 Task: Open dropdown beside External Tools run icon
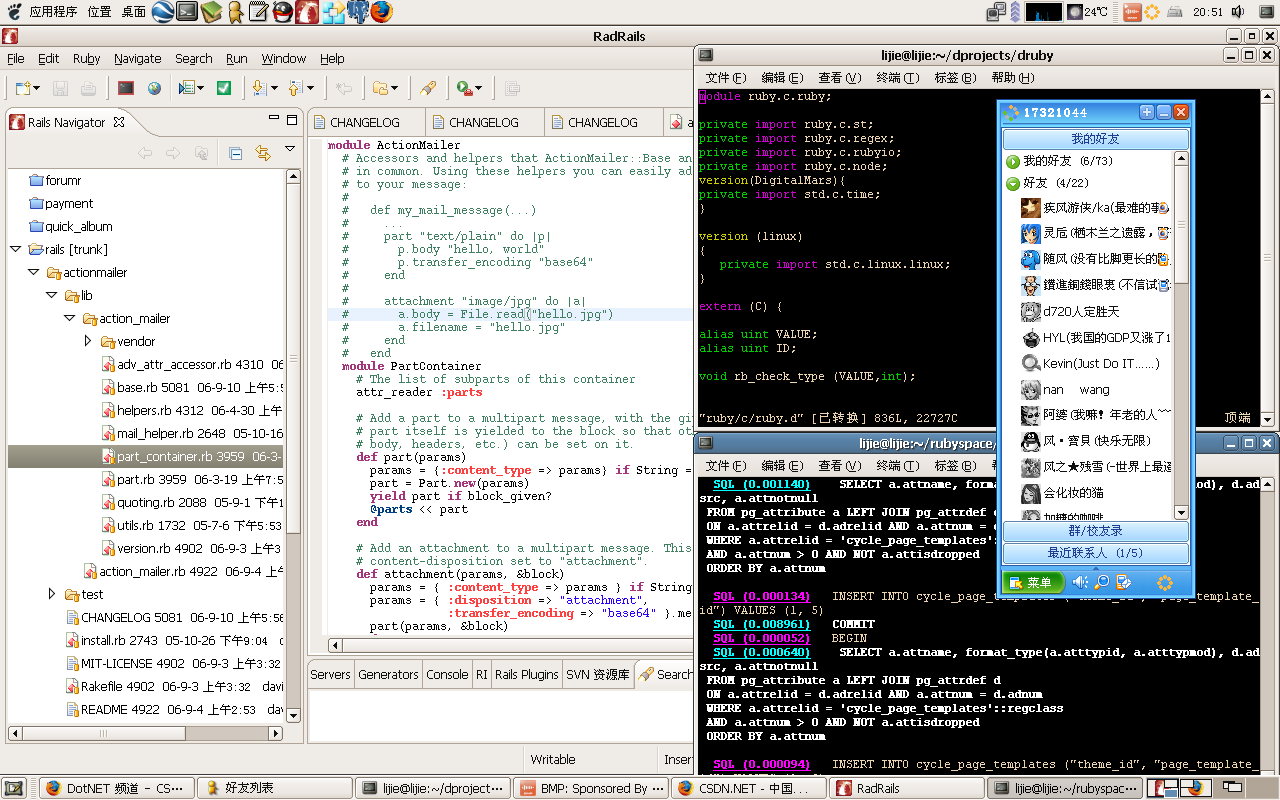click(478, 89)
